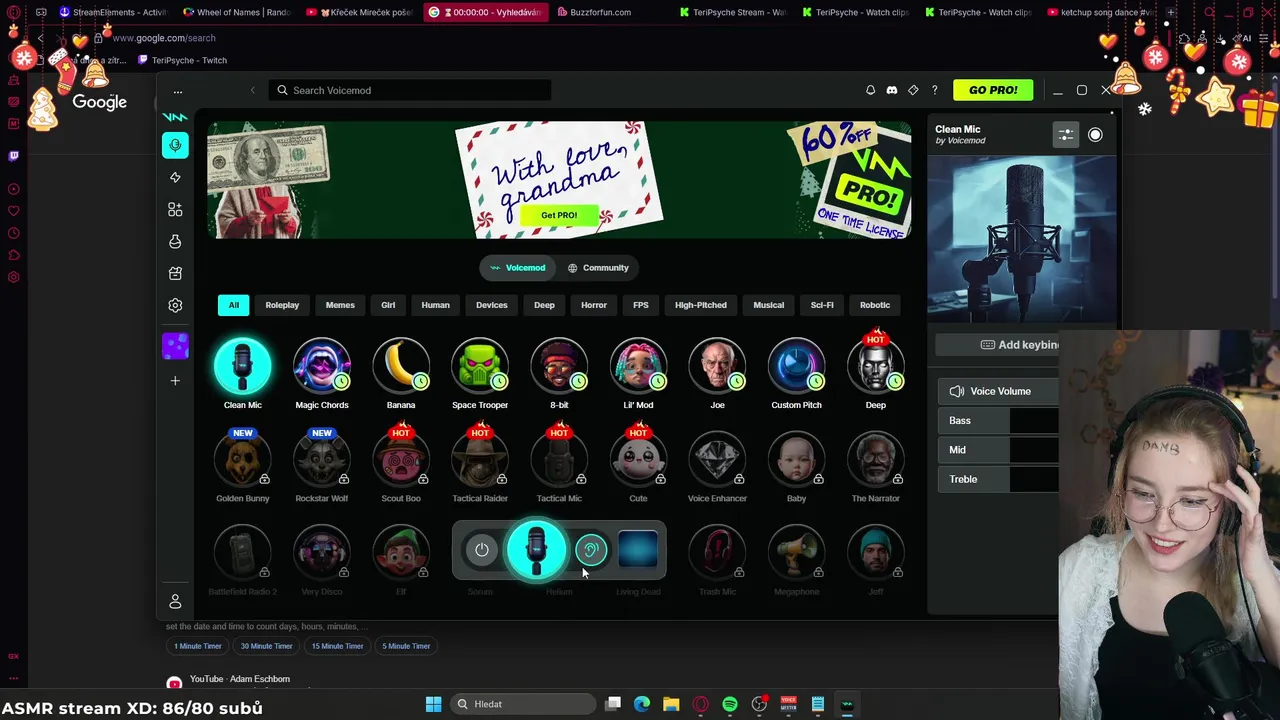
Task: Adjust the Treble slider
Action: [1034, 479]
